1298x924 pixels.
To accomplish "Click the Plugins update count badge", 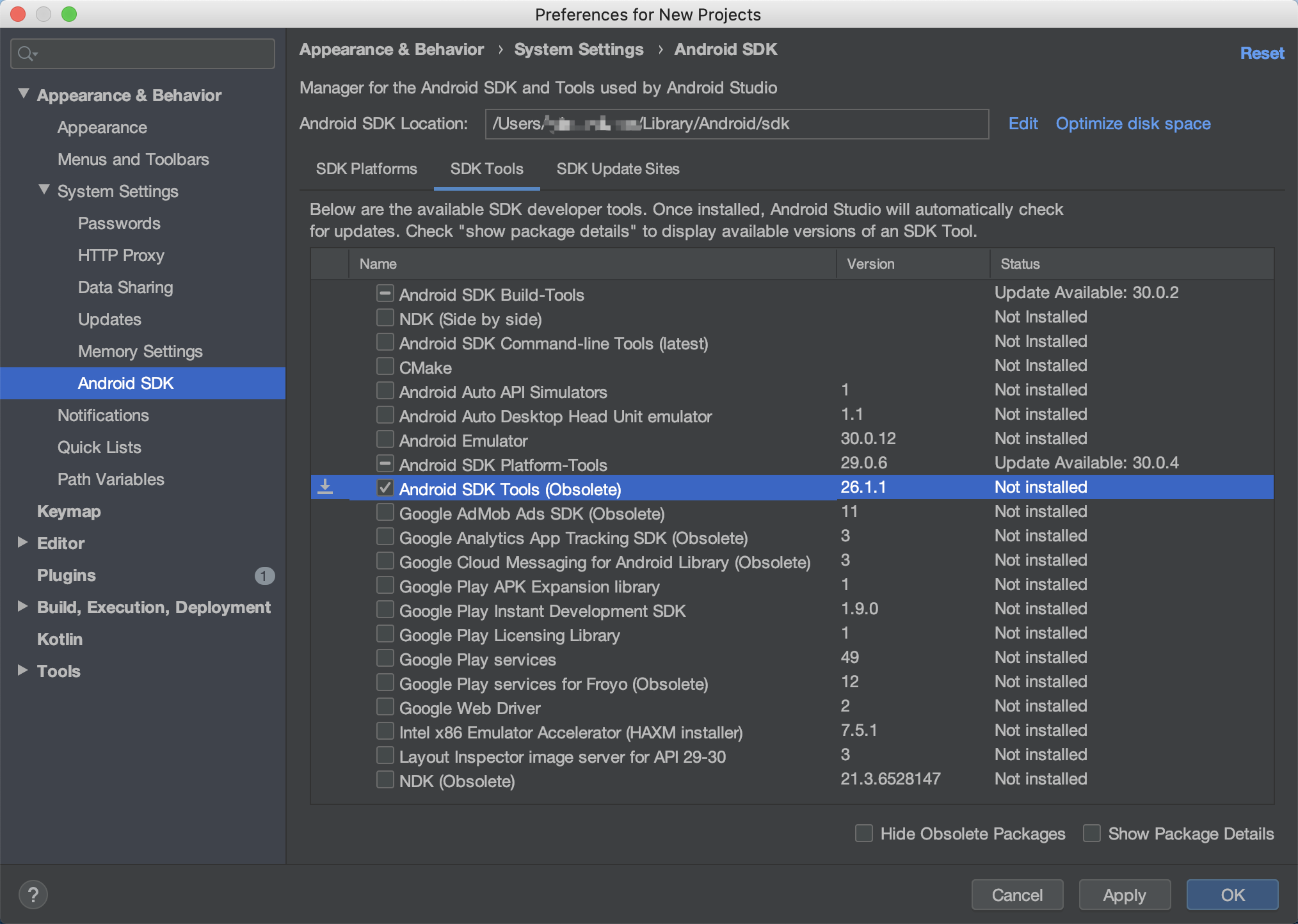I will 264,575.
